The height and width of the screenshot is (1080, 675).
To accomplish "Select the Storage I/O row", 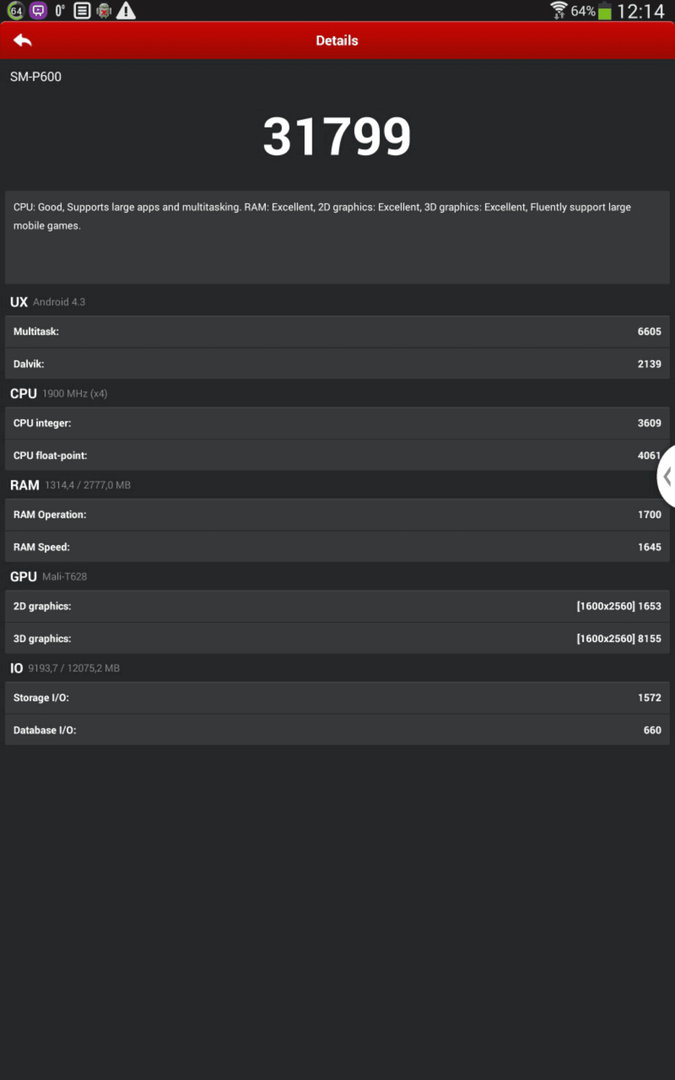I will click(337, 698).
